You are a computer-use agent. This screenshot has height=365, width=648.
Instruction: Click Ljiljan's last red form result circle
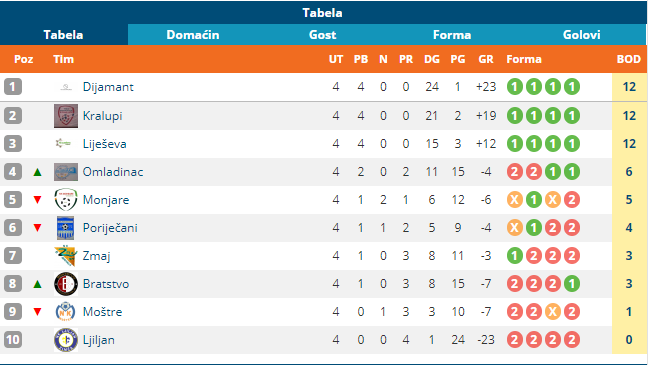pyautogui.click(x=572, y=340)
